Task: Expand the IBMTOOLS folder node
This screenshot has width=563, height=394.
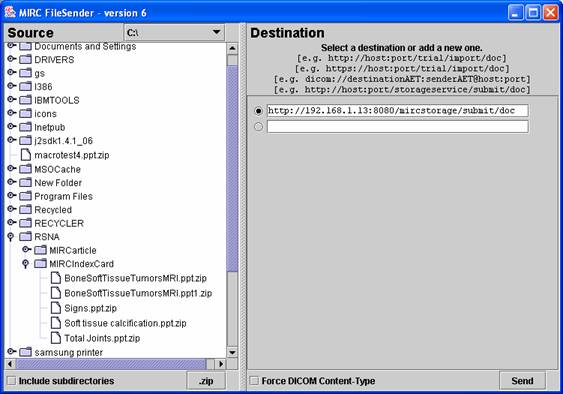Action: coord(11,99)
